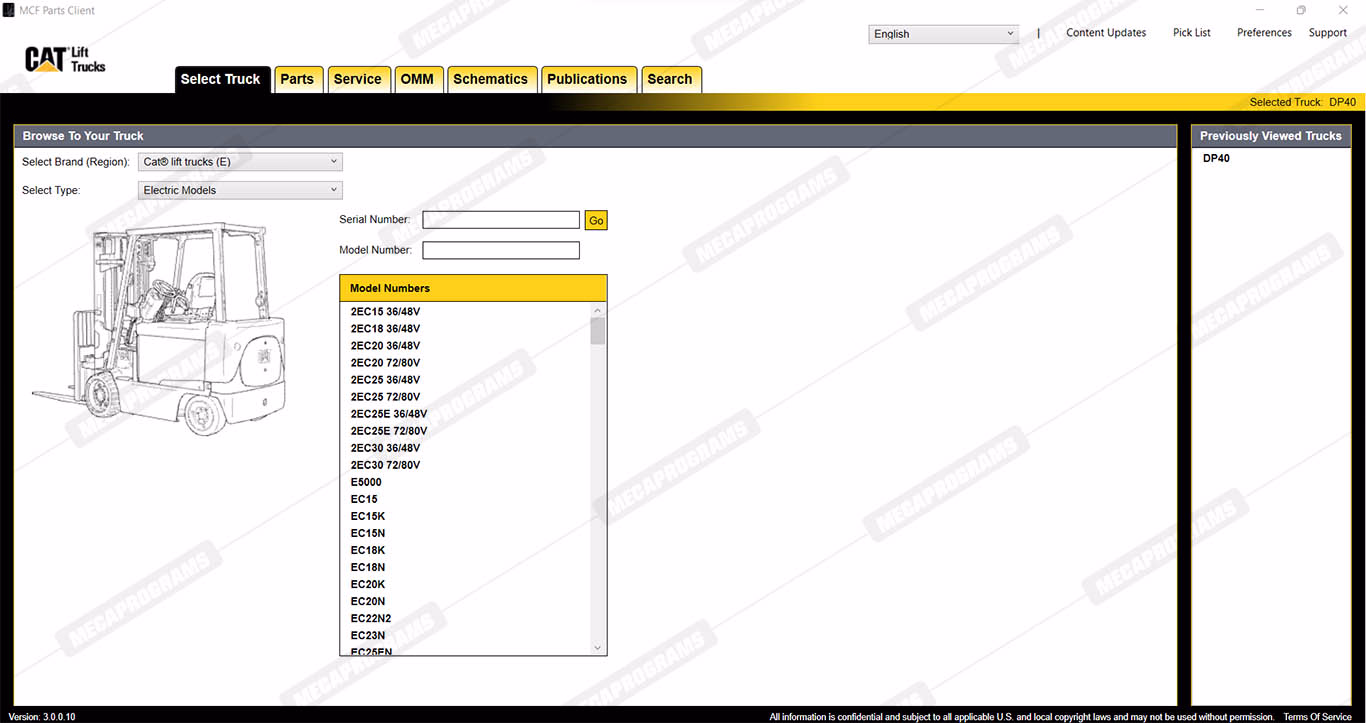
Task: Select model 2EC25E 72/80V from the list
Action: pyautogui.click(x=389, y=431)
